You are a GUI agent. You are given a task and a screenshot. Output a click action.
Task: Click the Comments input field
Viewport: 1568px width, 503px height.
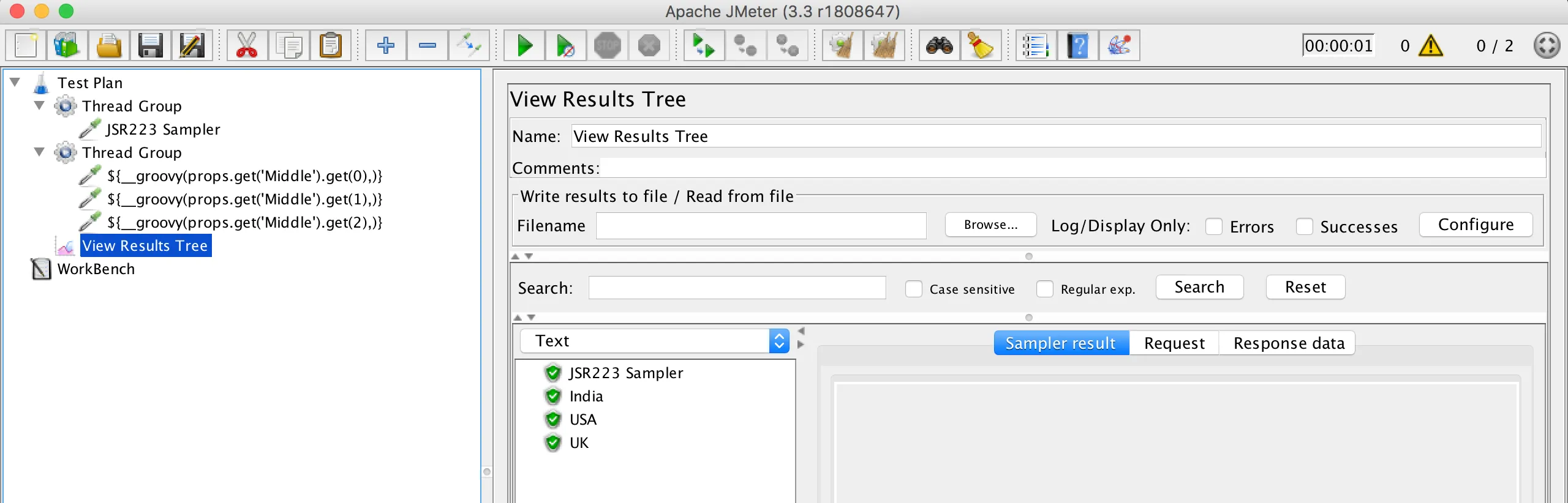(1072, 168)
